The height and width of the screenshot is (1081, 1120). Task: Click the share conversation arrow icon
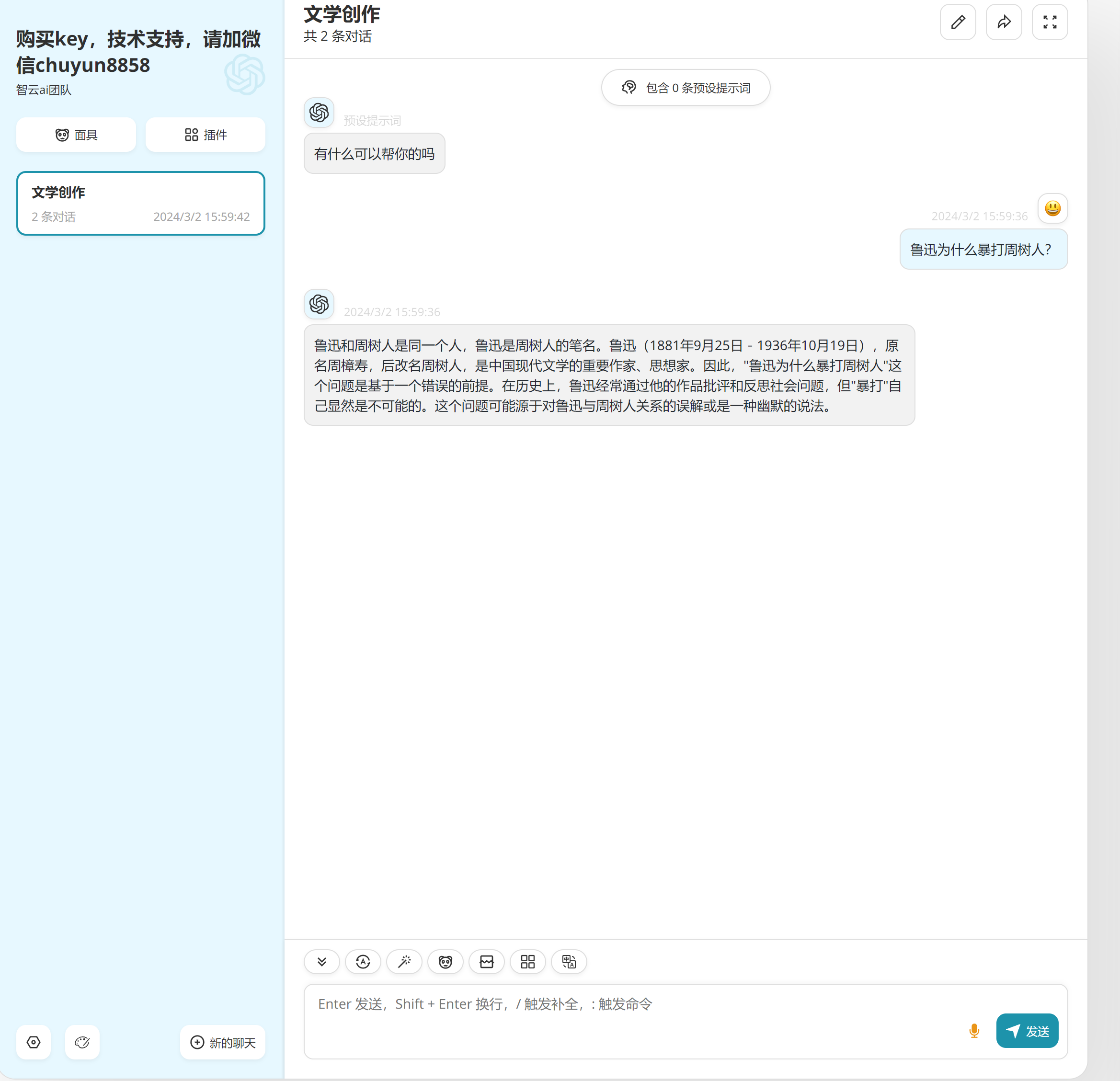(1004, 23)
